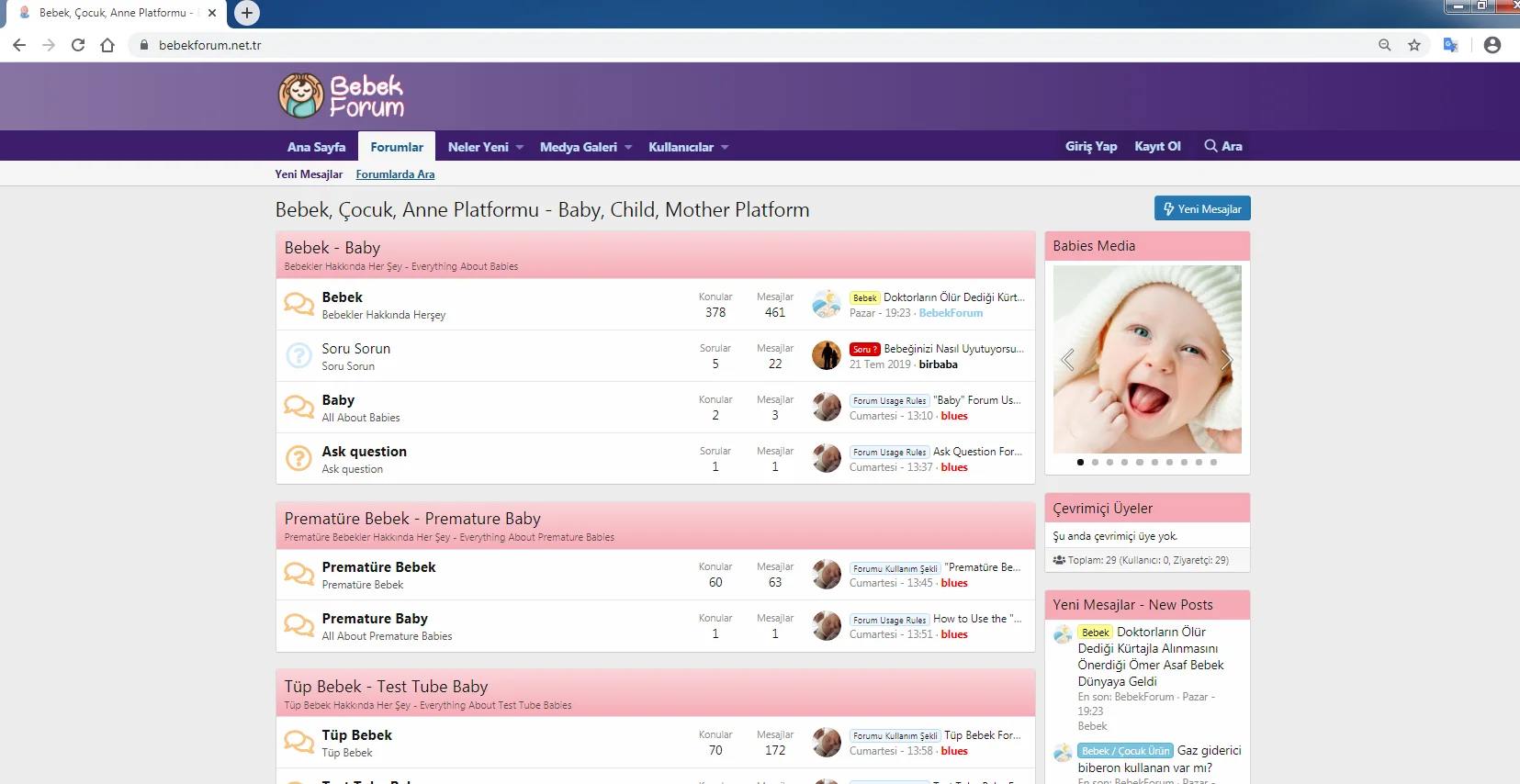Open the Forumlarda Ara link
1520x784 pixels.
point(395,174)
